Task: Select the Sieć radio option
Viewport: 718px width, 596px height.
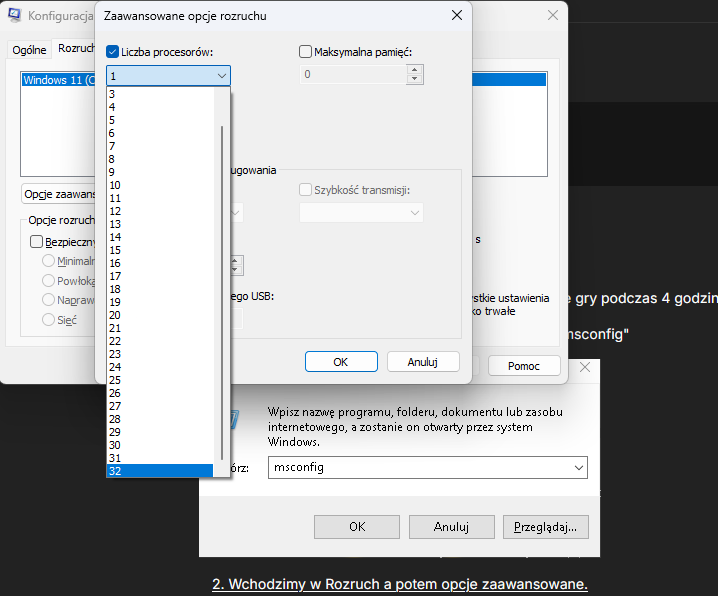Action: click(x=48, y=319)
